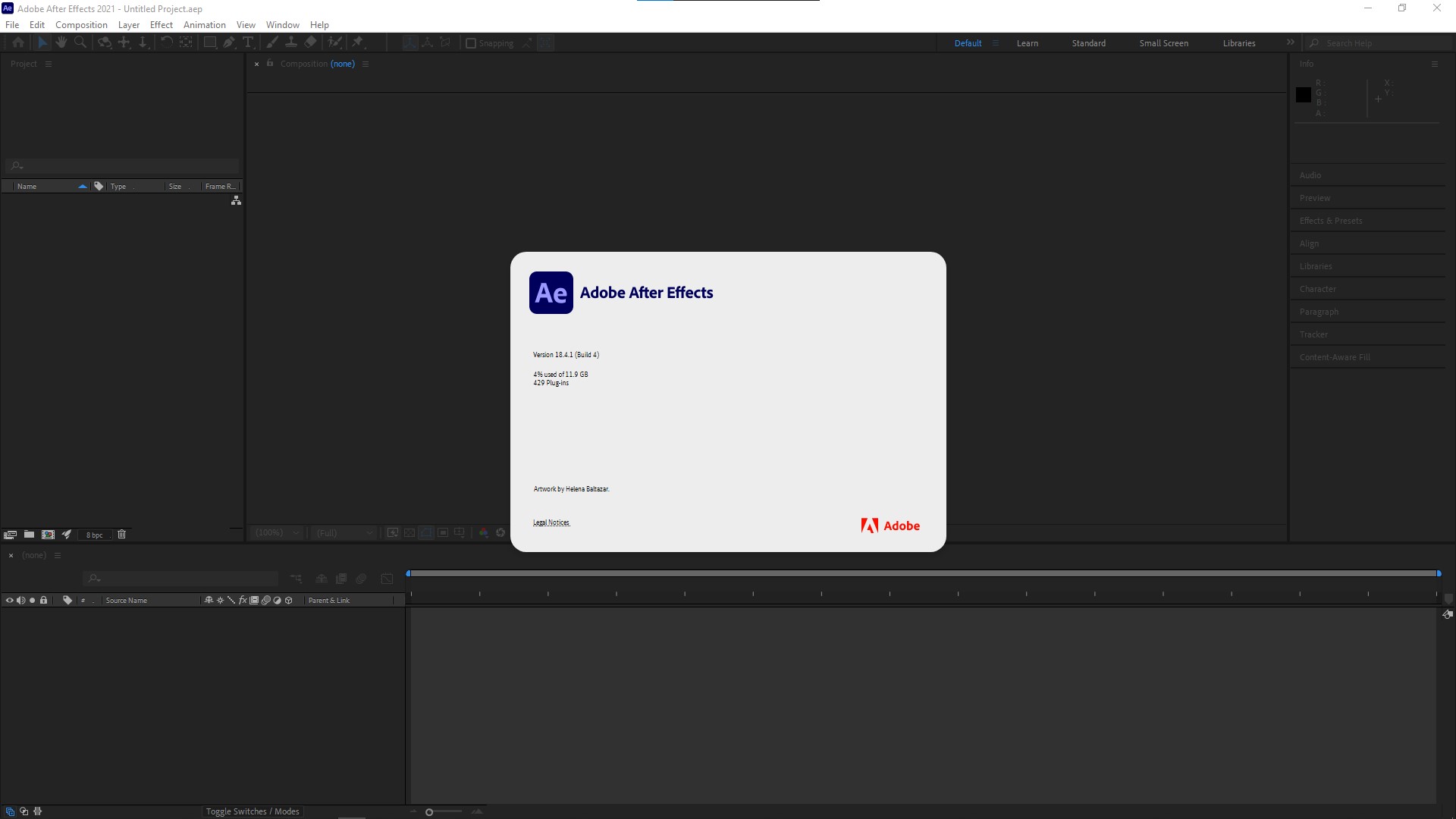Select the Puppet Pin tool
The image size is (1456, 819).
coord(358,42)
